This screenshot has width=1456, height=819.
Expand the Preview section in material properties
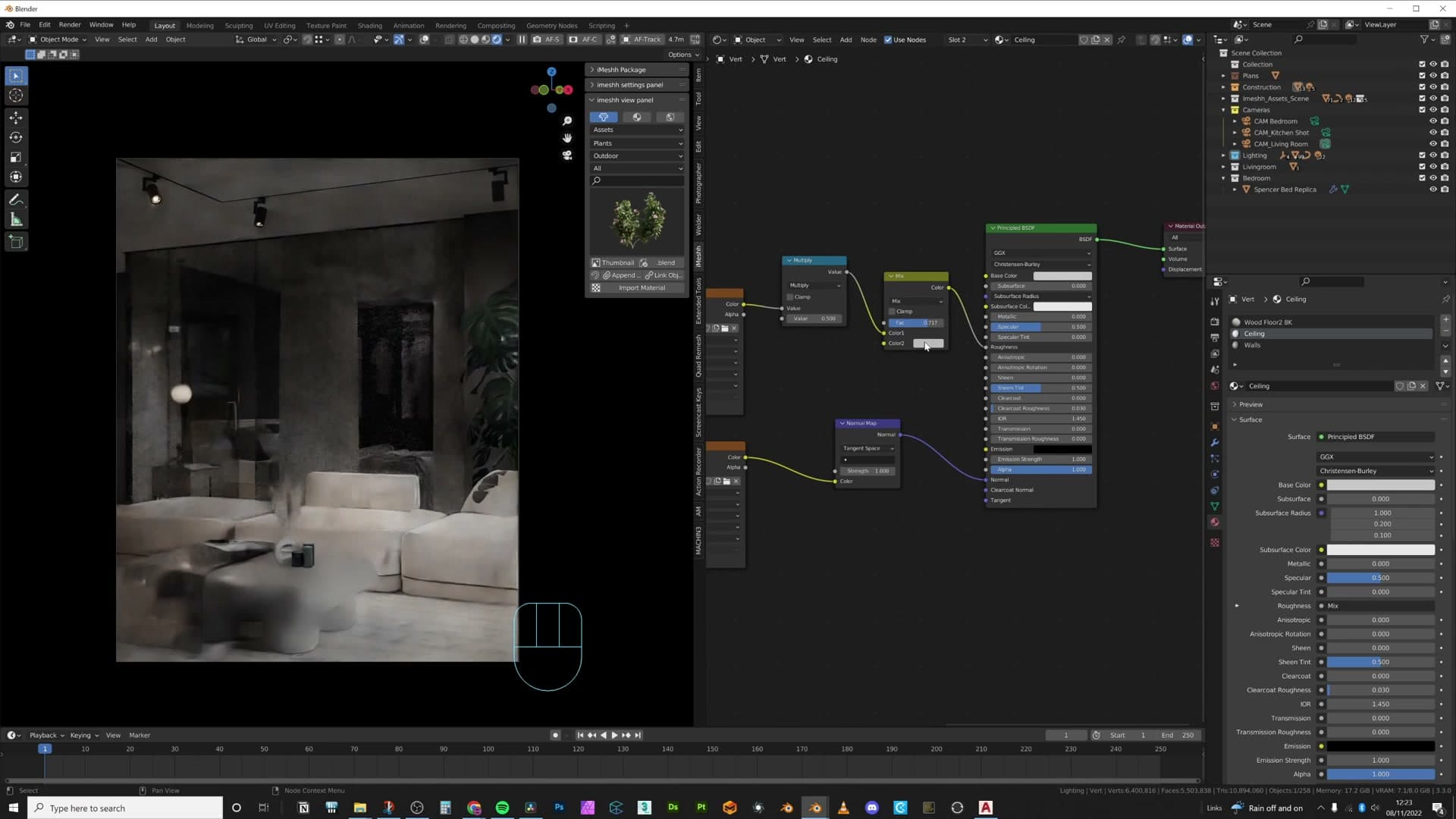coord(1250,405)
